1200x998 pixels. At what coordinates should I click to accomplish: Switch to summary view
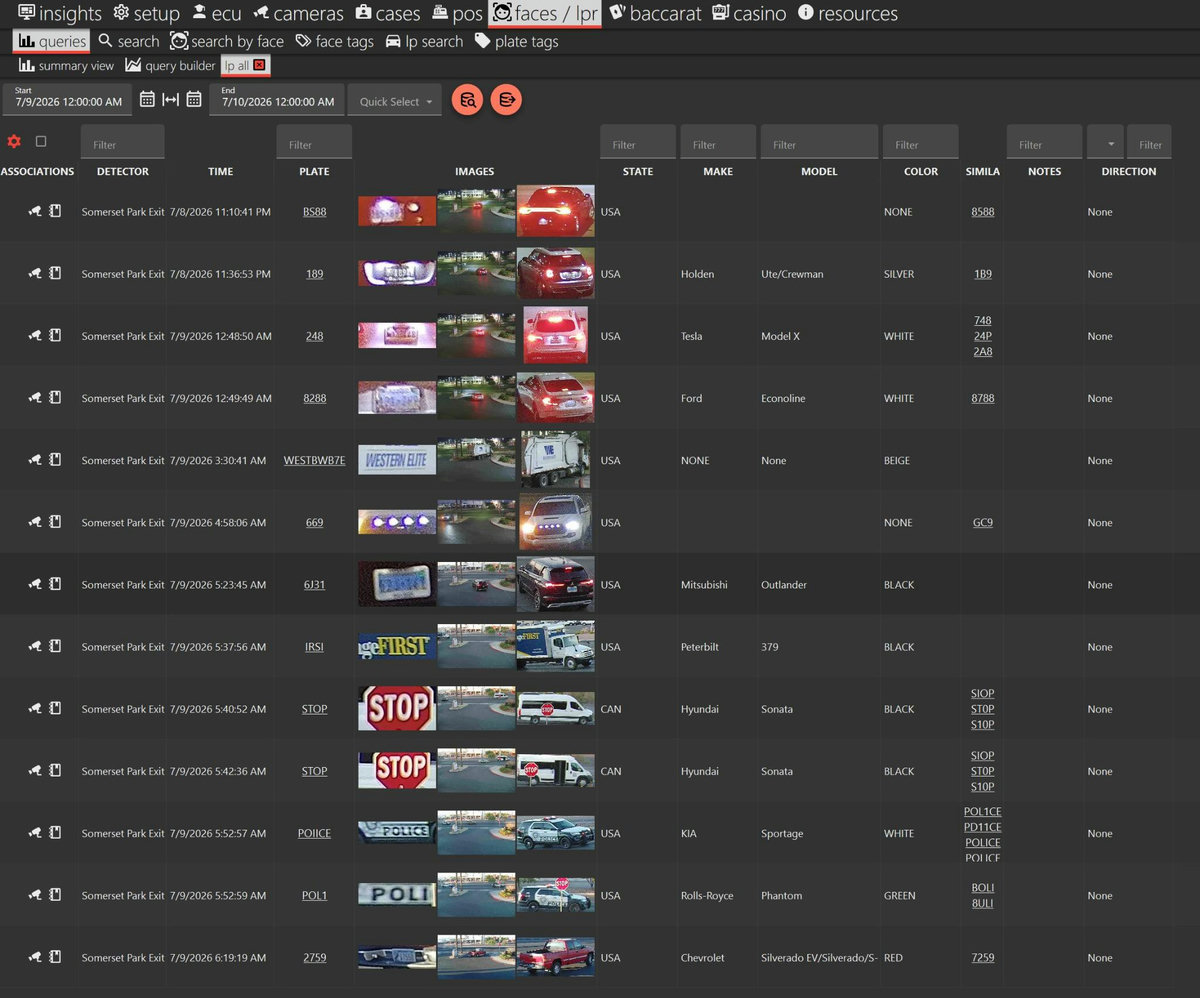pos(66,66)
